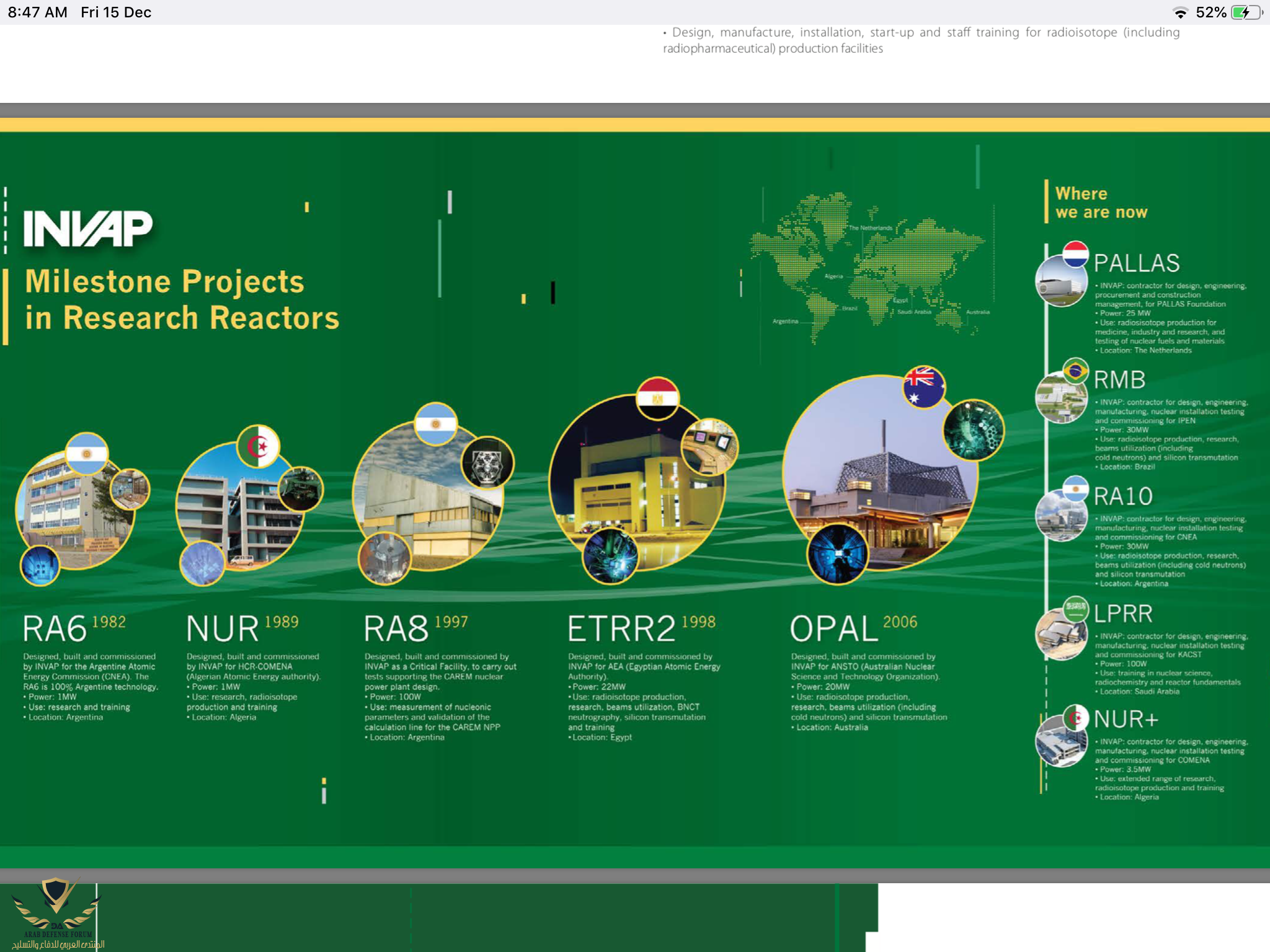Tap the RA8 1997 heading
This screenshot has width=1270, height=952.
[x=415, y=628]
